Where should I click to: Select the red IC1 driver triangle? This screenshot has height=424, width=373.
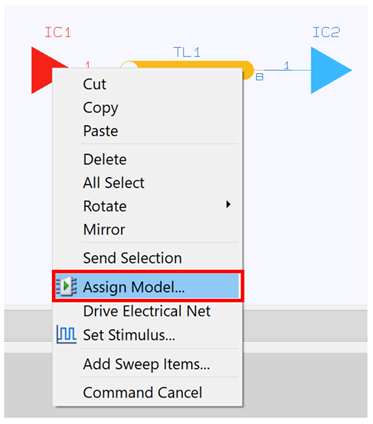click(x=42, y=70)
